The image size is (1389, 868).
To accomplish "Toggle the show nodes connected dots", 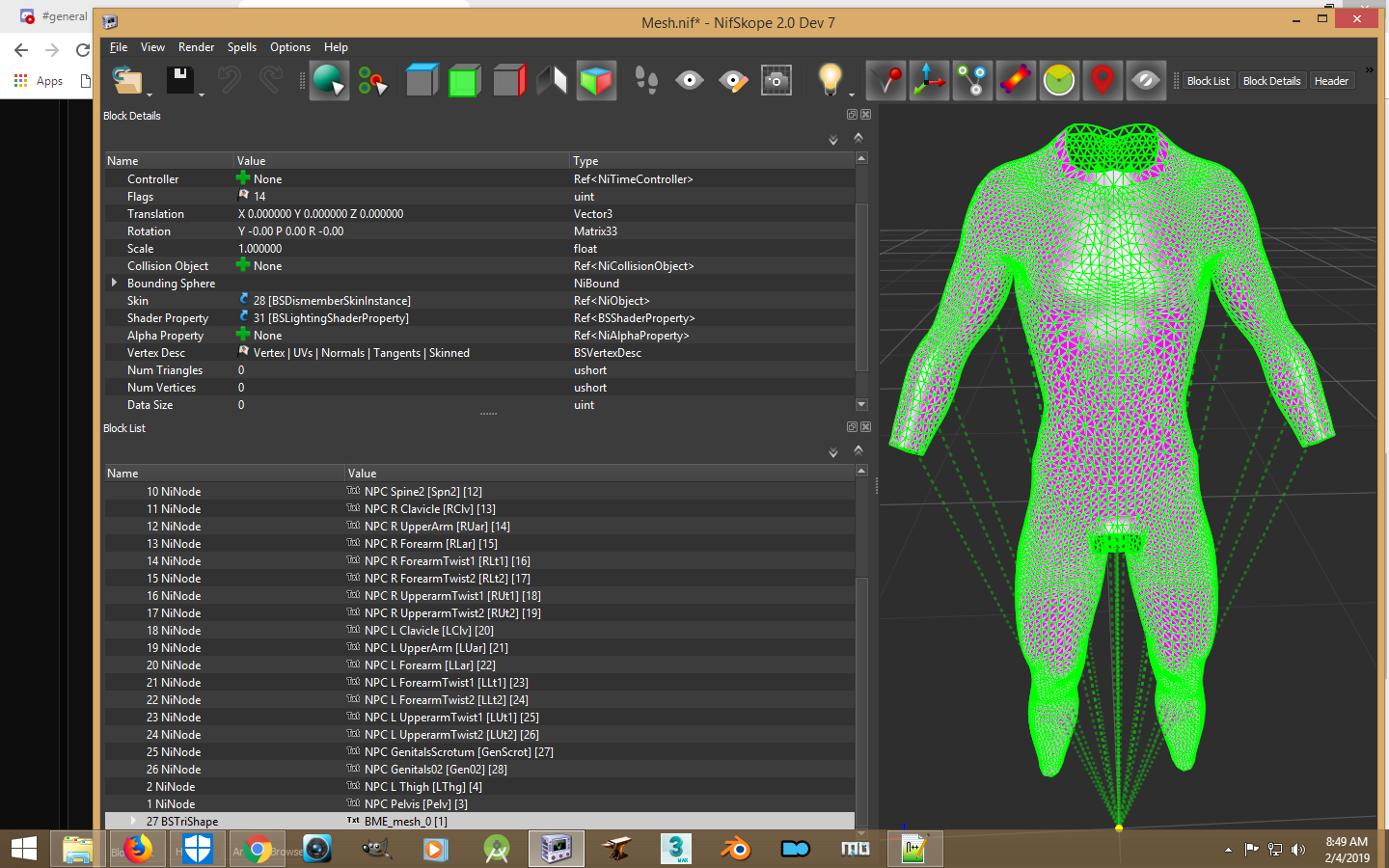I will (972, 80).
